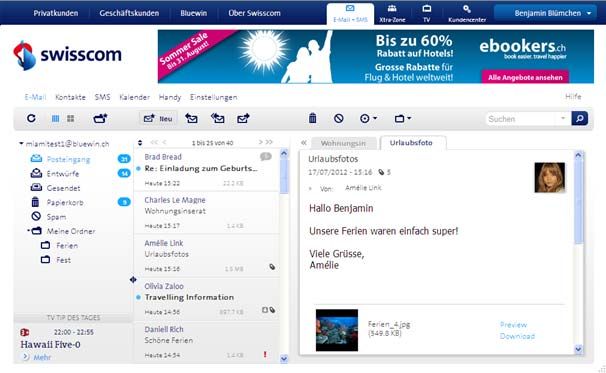The width and height of the screenshot is (606, 373).
Task: Open the Kontakte menu
Action: coord(70,97)
